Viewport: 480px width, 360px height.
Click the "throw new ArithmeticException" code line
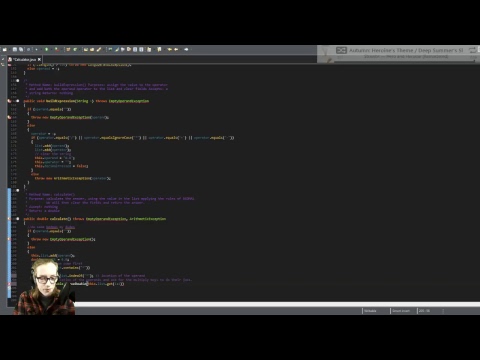[73, 178]
